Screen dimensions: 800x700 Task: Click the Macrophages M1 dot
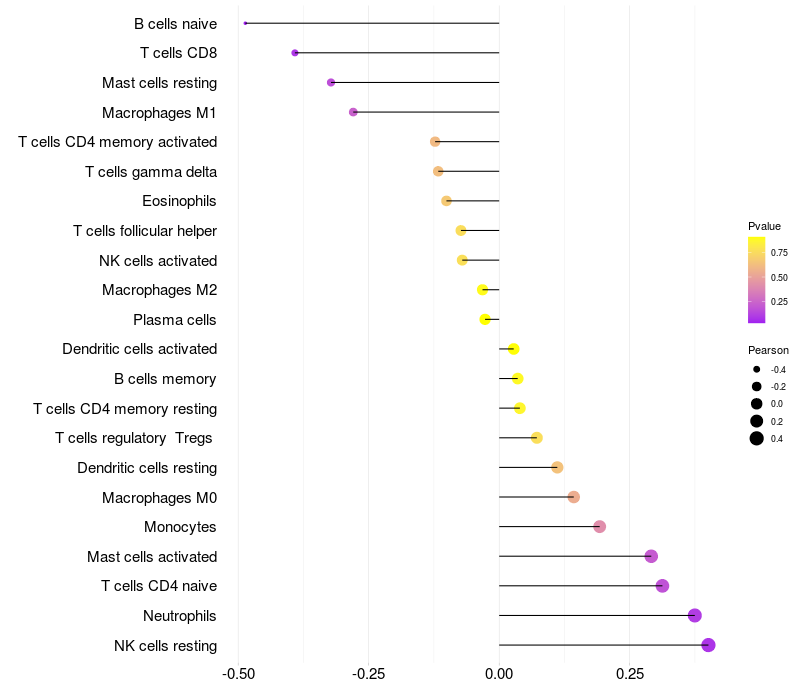[353, 112]
